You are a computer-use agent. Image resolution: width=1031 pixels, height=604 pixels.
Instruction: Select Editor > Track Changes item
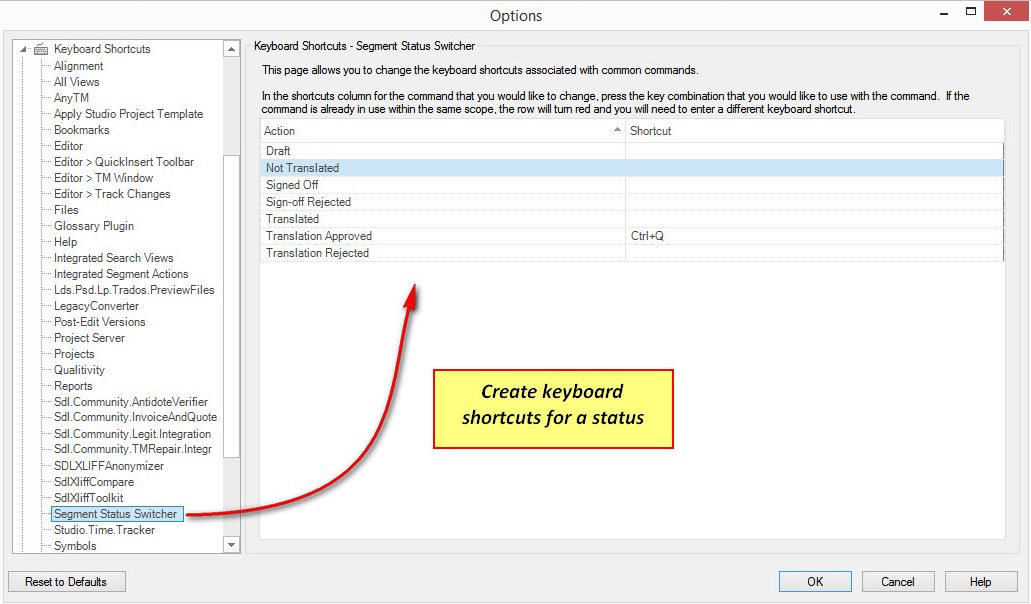point(112,194)
